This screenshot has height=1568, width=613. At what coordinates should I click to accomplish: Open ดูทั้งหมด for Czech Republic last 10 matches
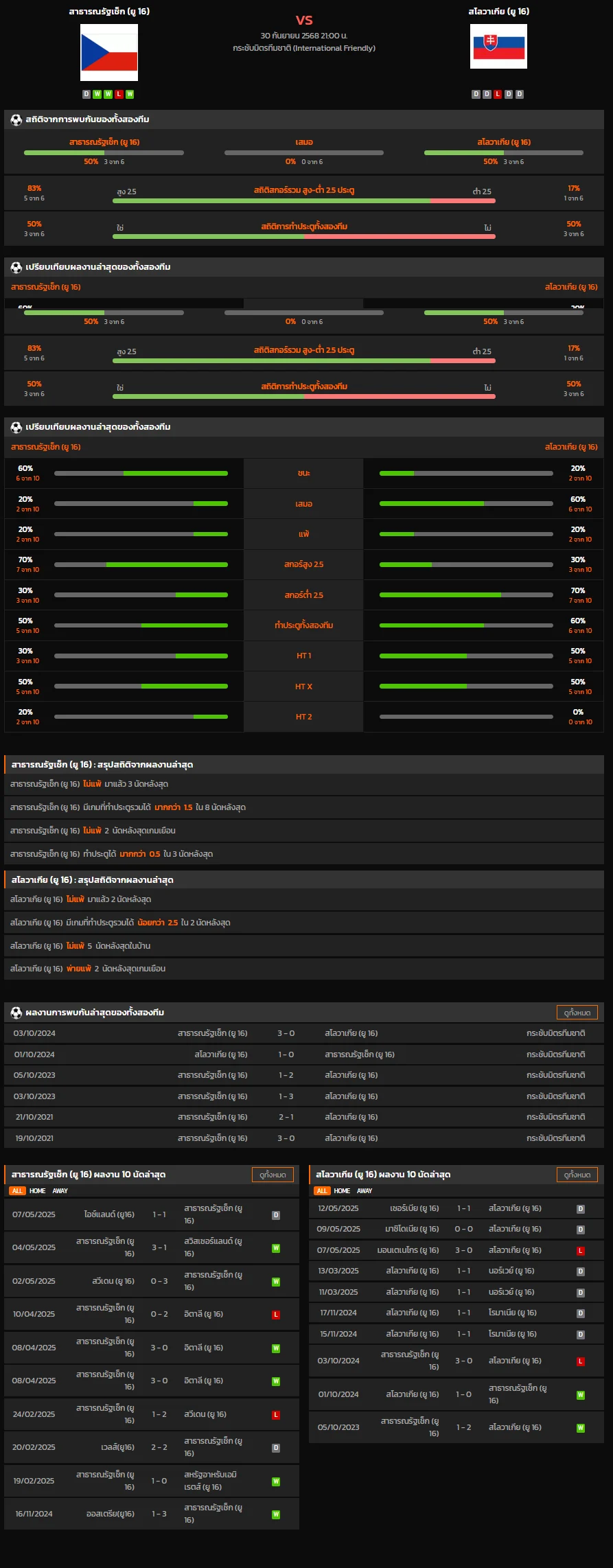tap(273, 1175)
